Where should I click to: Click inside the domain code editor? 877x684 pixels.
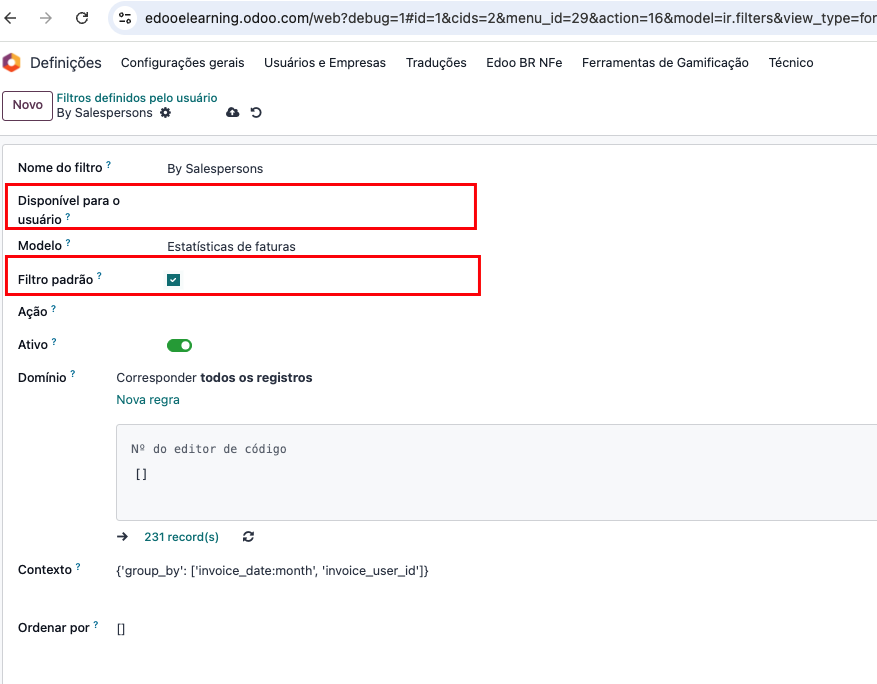(x=496, y=473)
